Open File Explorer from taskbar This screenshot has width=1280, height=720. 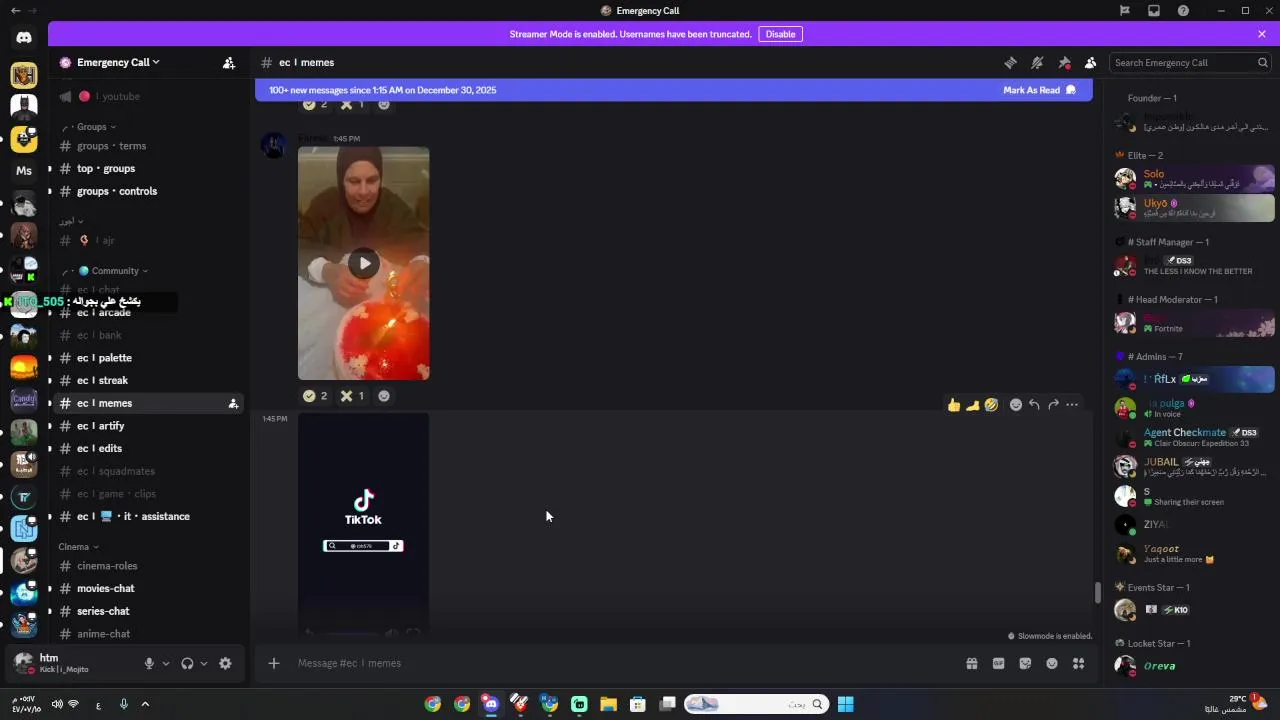pos(608,704)
